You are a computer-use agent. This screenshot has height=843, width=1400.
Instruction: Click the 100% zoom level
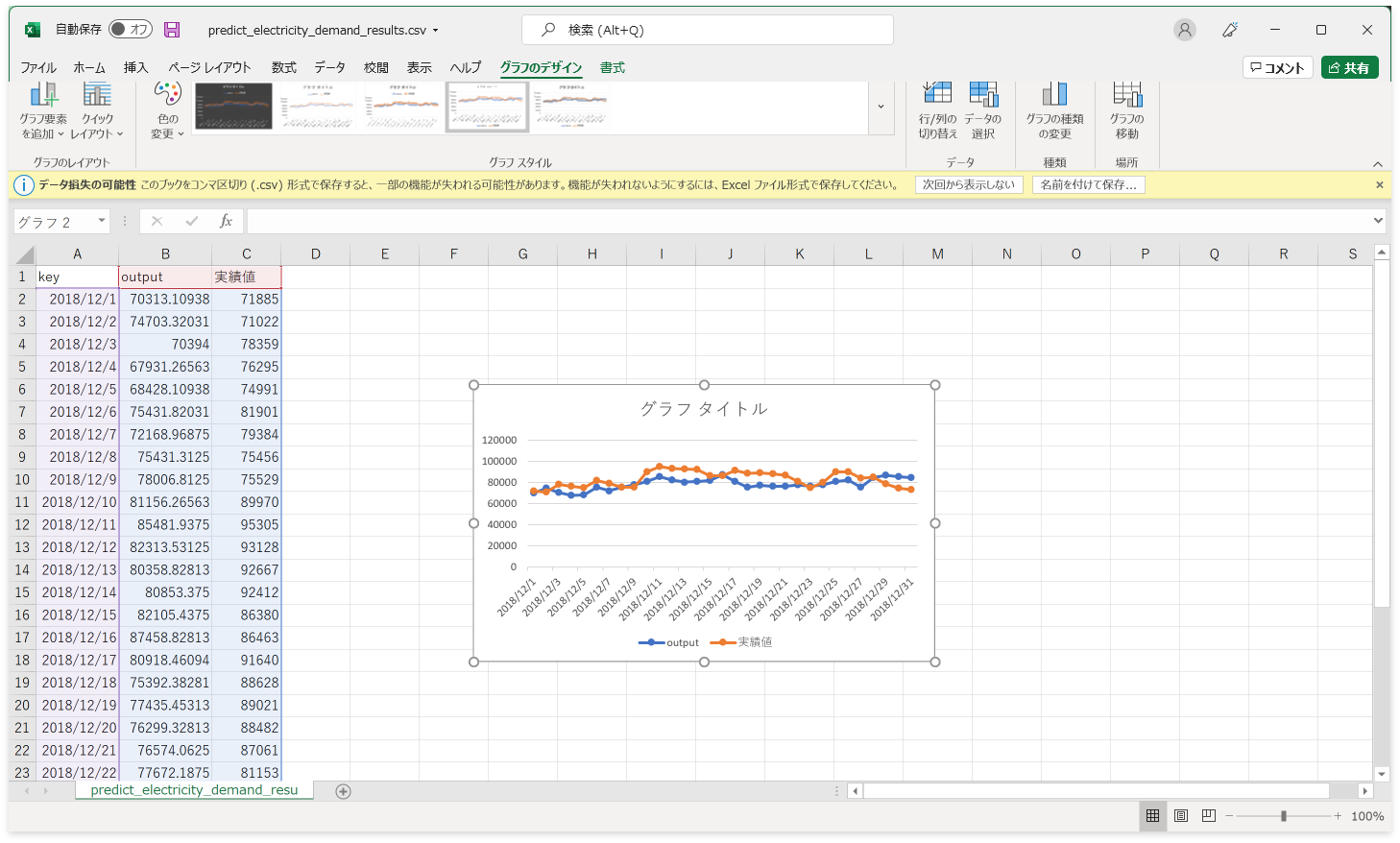[x=1367, y=816]
